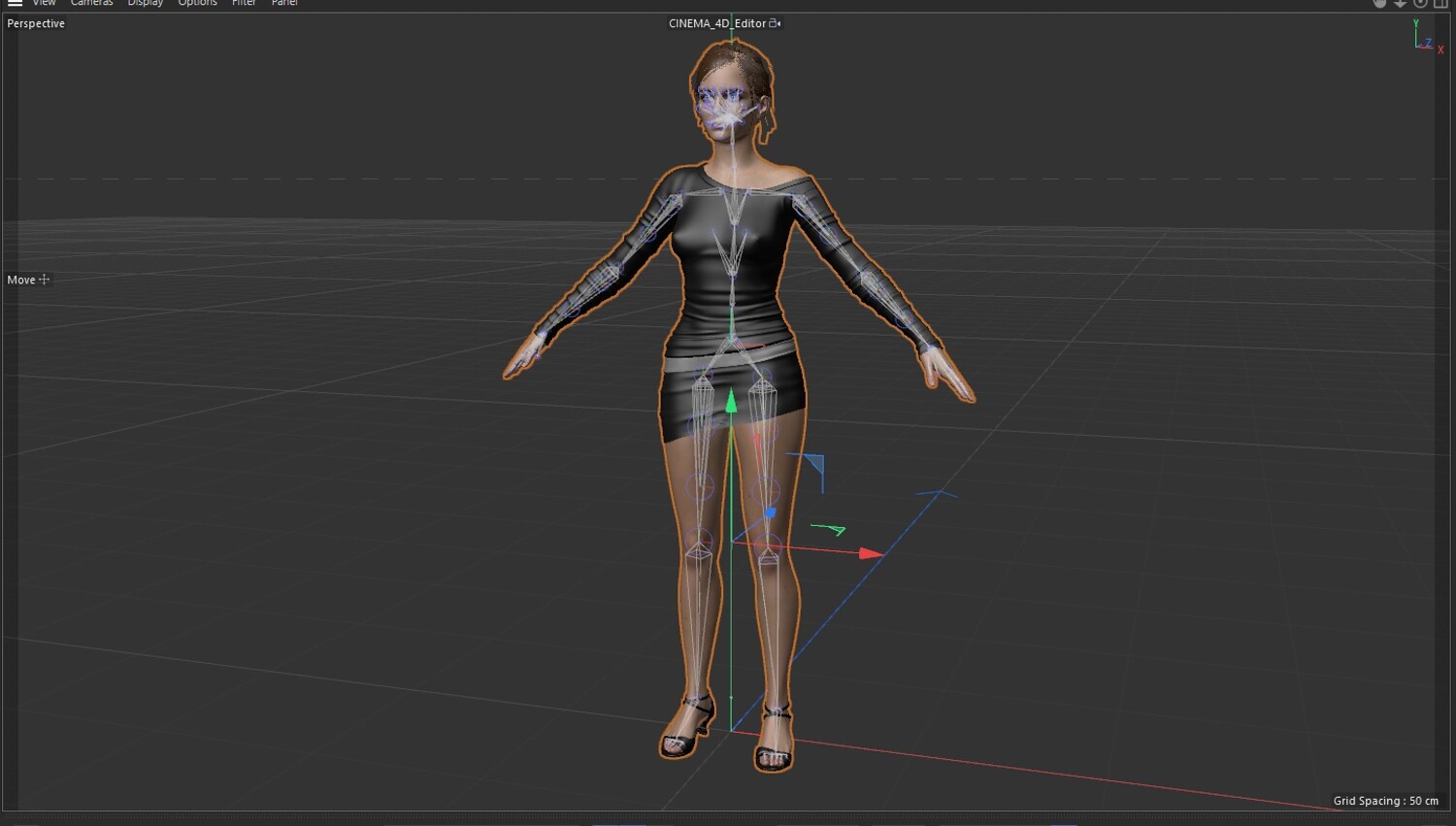This screenshot has width=1456, height=826.
Task: Click the CINEMA_4D_Editor camera icon
Action: [x=775, y=23]
